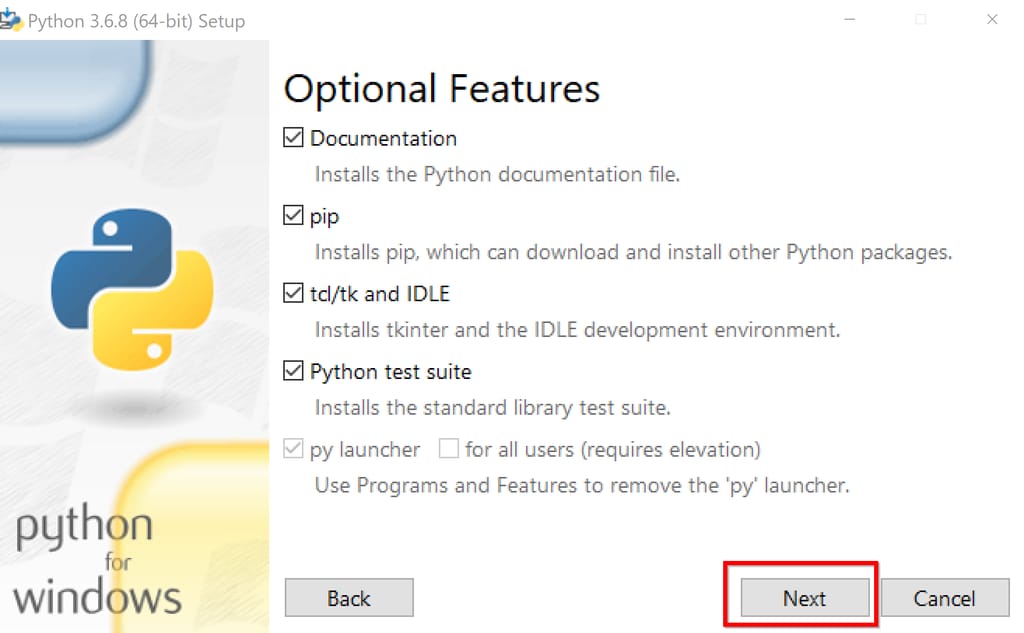This screenshot has width=1024, height=633.
Task: Uncheck the Python test suite checkbox
Action: 294,372
